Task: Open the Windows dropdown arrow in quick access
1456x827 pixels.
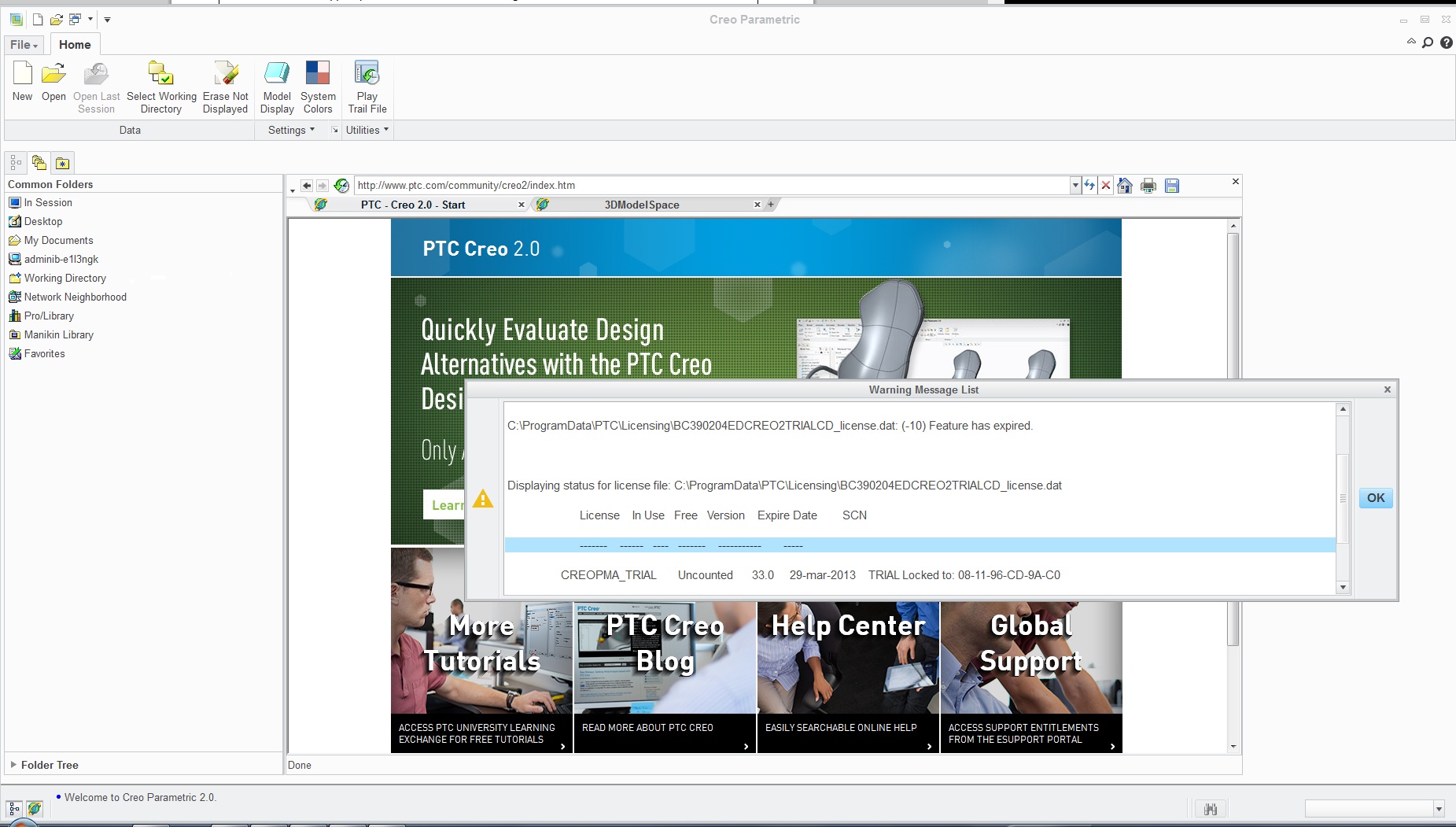Action: tap(90, 19)
